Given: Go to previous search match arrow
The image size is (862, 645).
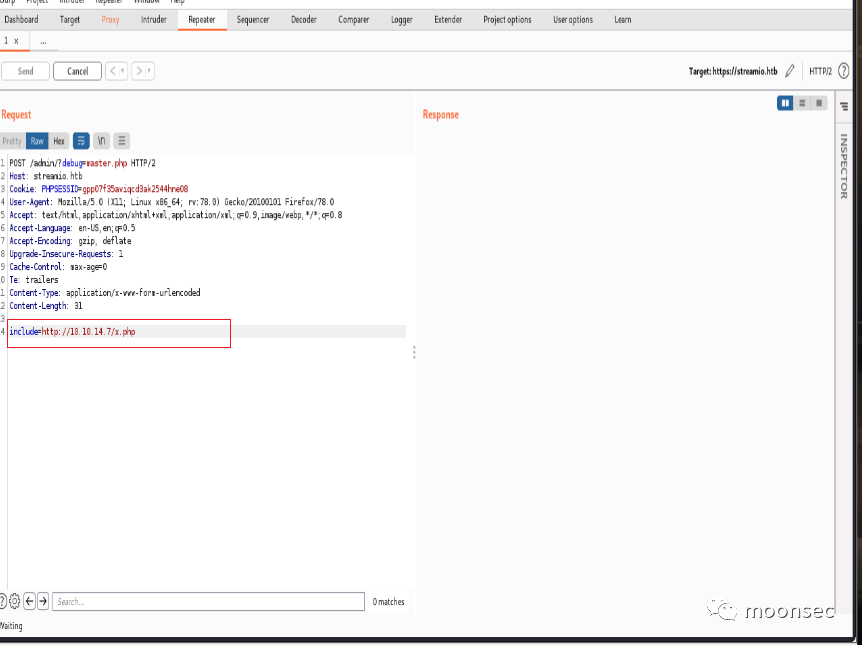Looking at the screenshot, I should (x=30, y=601).
